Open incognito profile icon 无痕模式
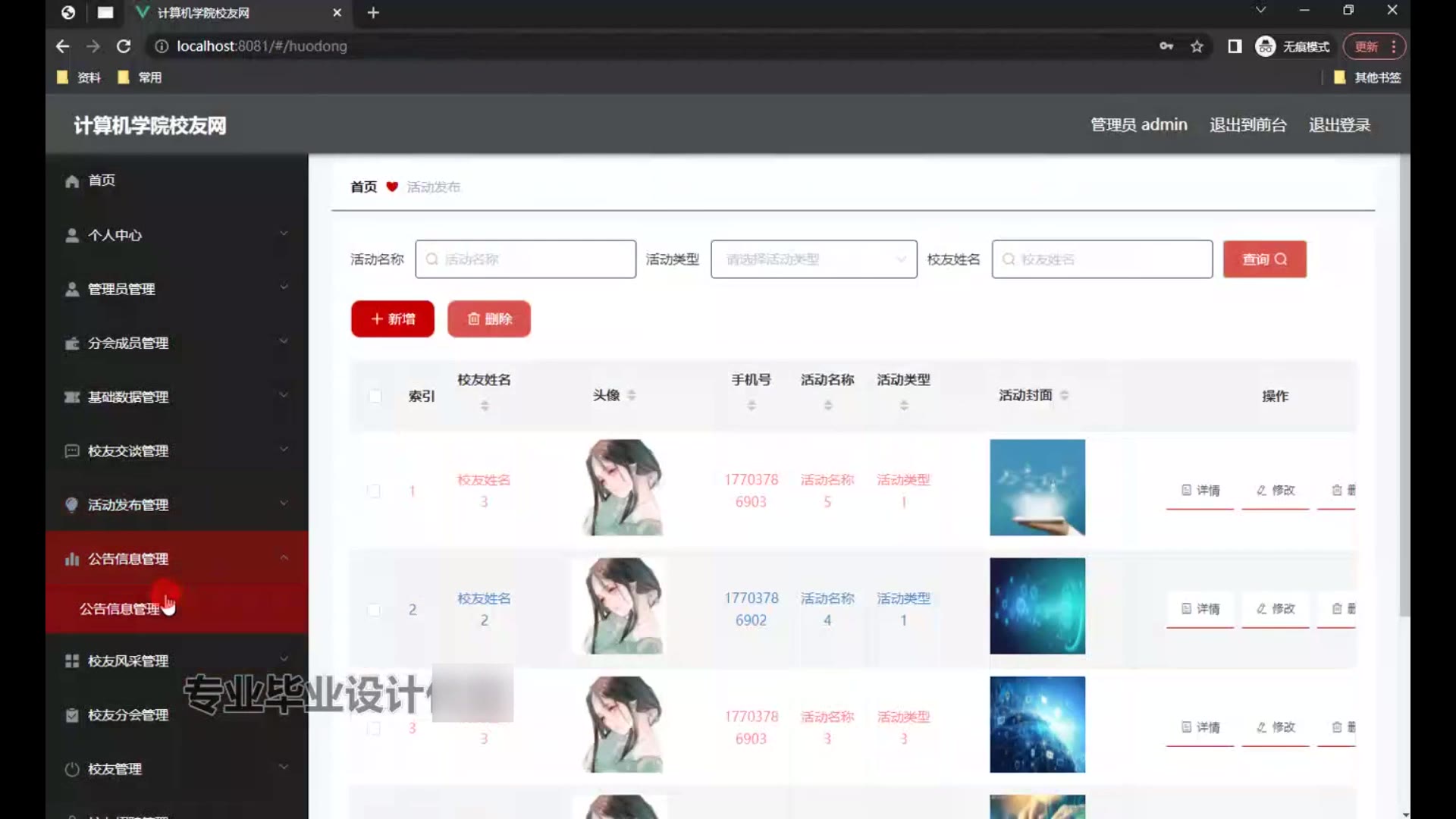Image resolution: width=1456 pixels, height=819 pixels. [1292, 46]
